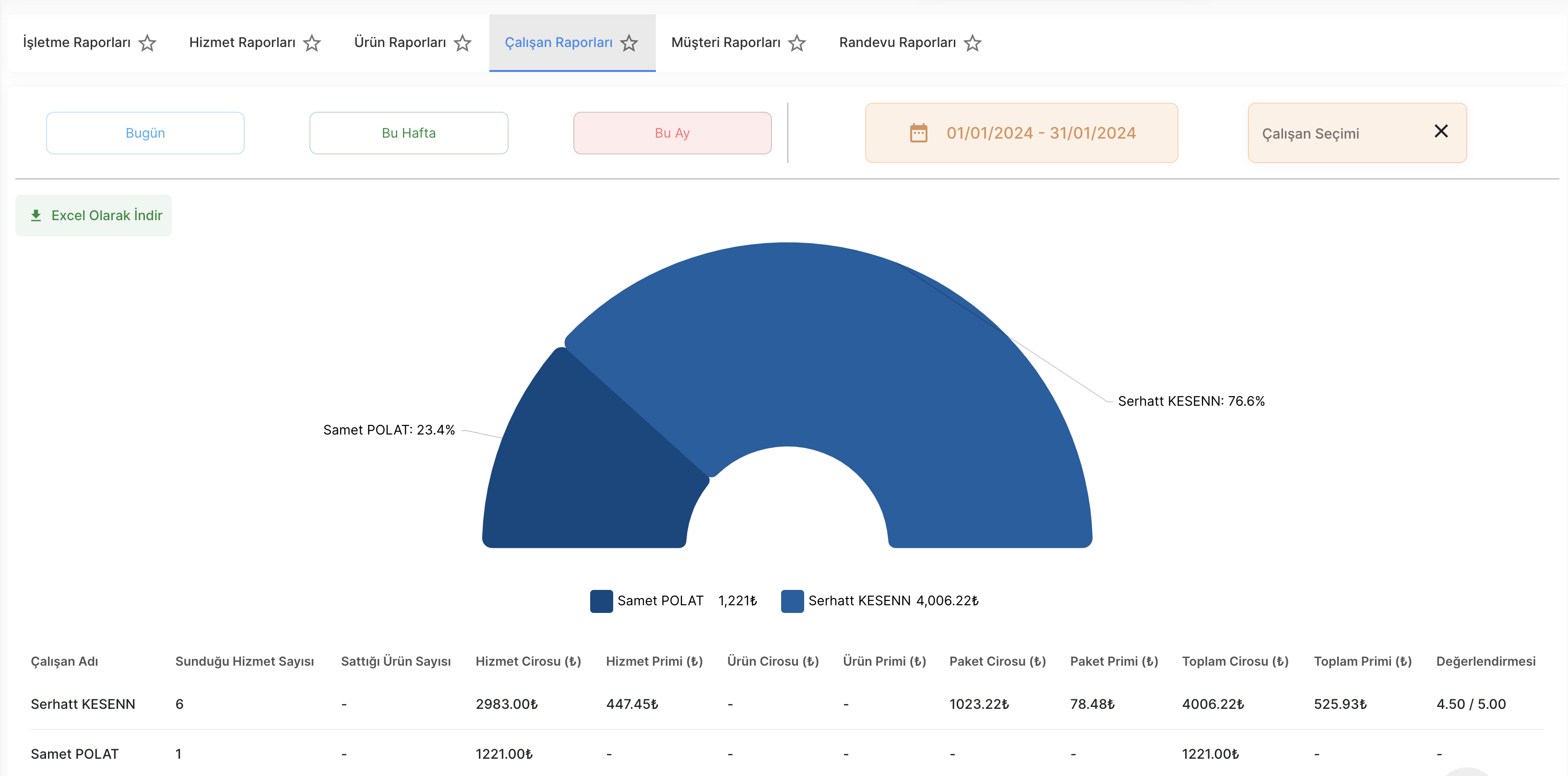Click star beside Müşteri Raporları
1568x776 pixels.
click(x=797, y=43)
